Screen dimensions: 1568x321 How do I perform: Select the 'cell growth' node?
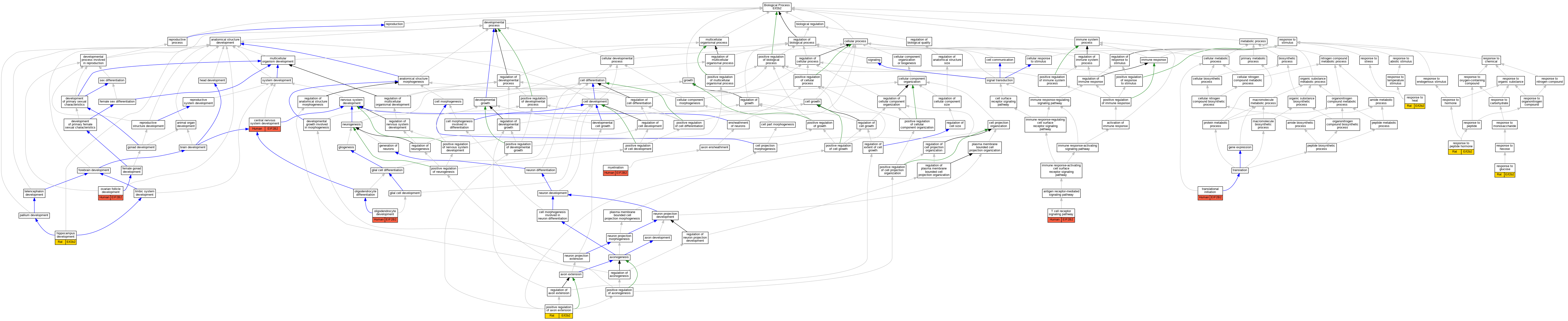813,102
